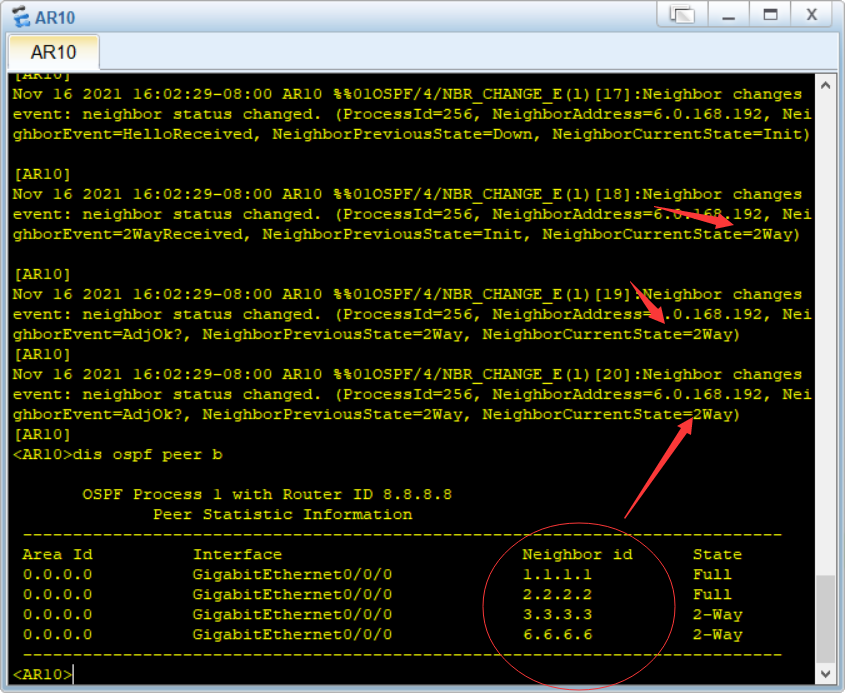Click GigabitEthernet0/0/0 in the 6.6.6.6 row
This screenshot has width=845, height=693.
pos(292,634)
